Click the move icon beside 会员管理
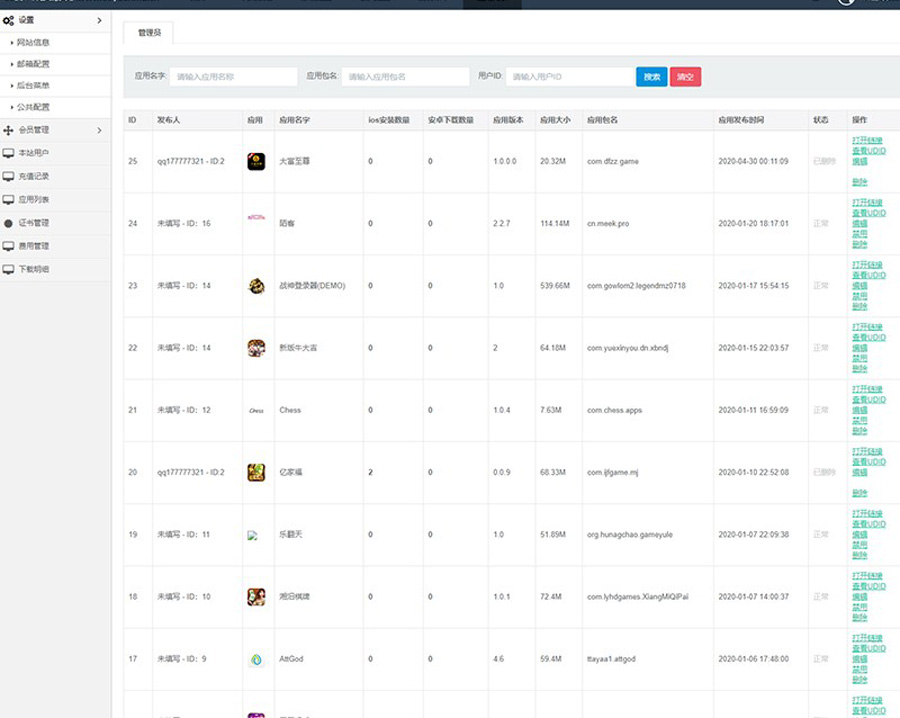Viewport: 900px width, 718px height. 9,130
